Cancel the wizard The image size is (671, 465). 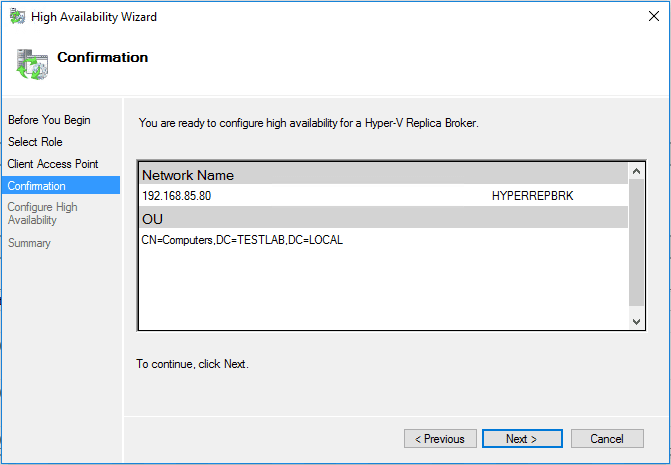pos(606,439)
